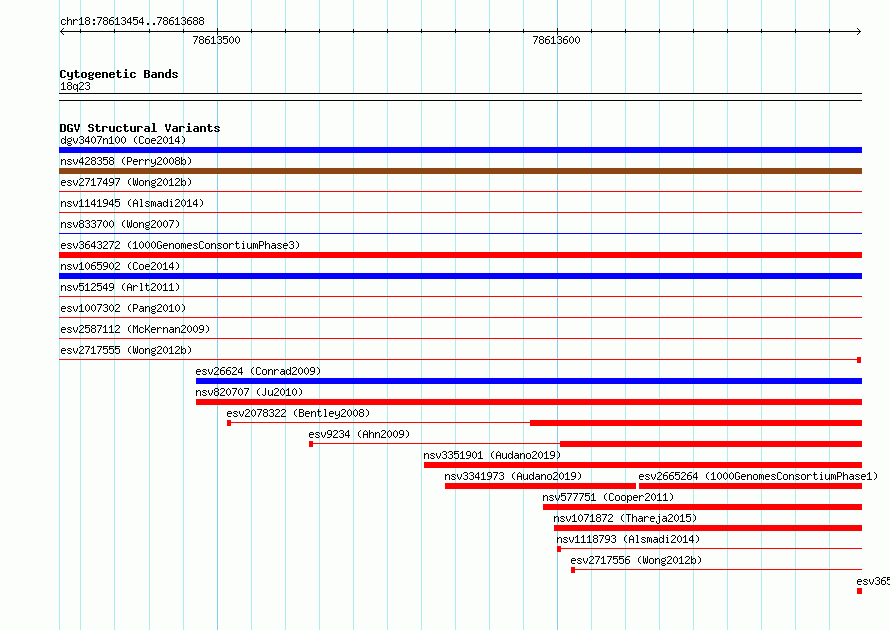Screen dimensions: 890x630
Task: Click the dgv3407n100 (Coe2014) variant label
Action: pos(123,140)
